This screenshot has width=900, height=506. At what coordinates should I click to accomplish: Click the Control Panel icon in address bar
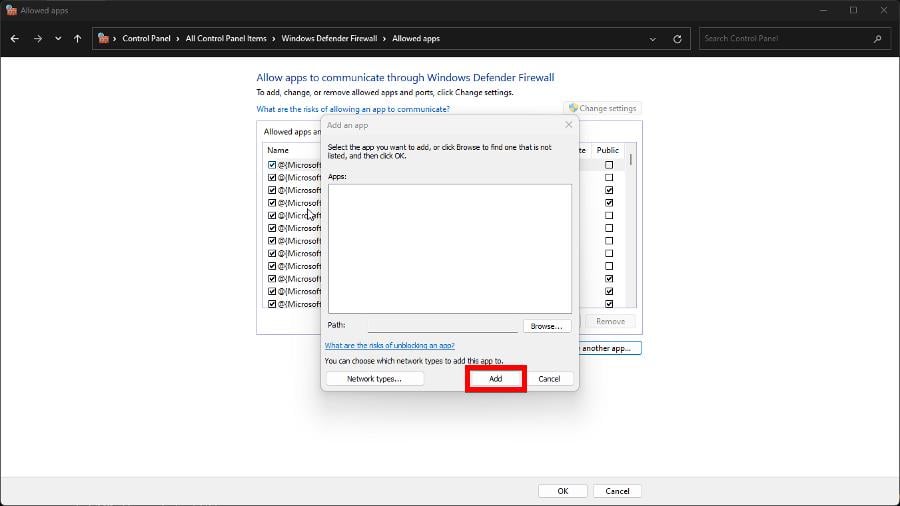tap(103, 38)
